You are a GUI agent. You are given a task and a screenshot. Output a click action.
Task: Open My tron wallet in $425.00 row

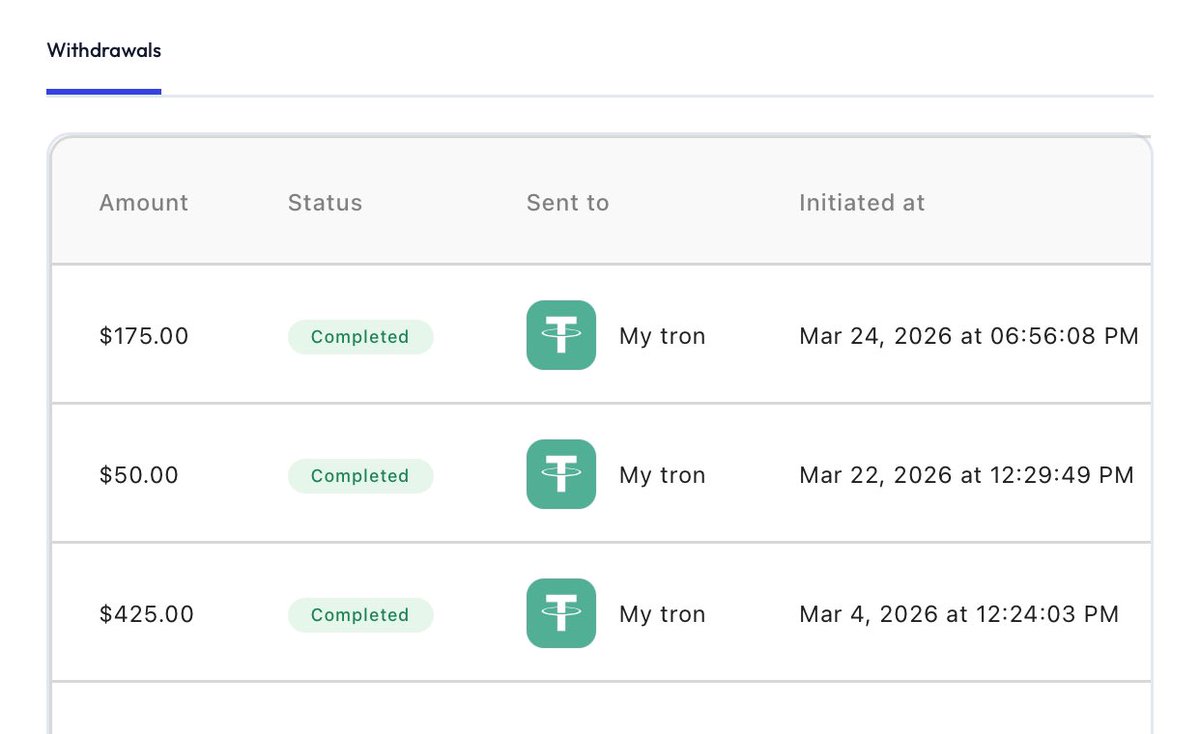click(x=663, y=615)
